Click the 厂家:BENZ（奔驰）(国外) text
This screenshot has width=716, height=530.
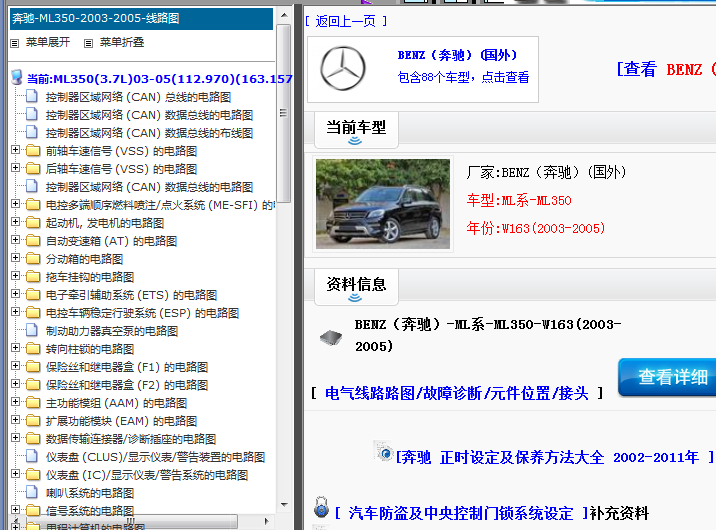pyautogui.click(x=547, y=173)
